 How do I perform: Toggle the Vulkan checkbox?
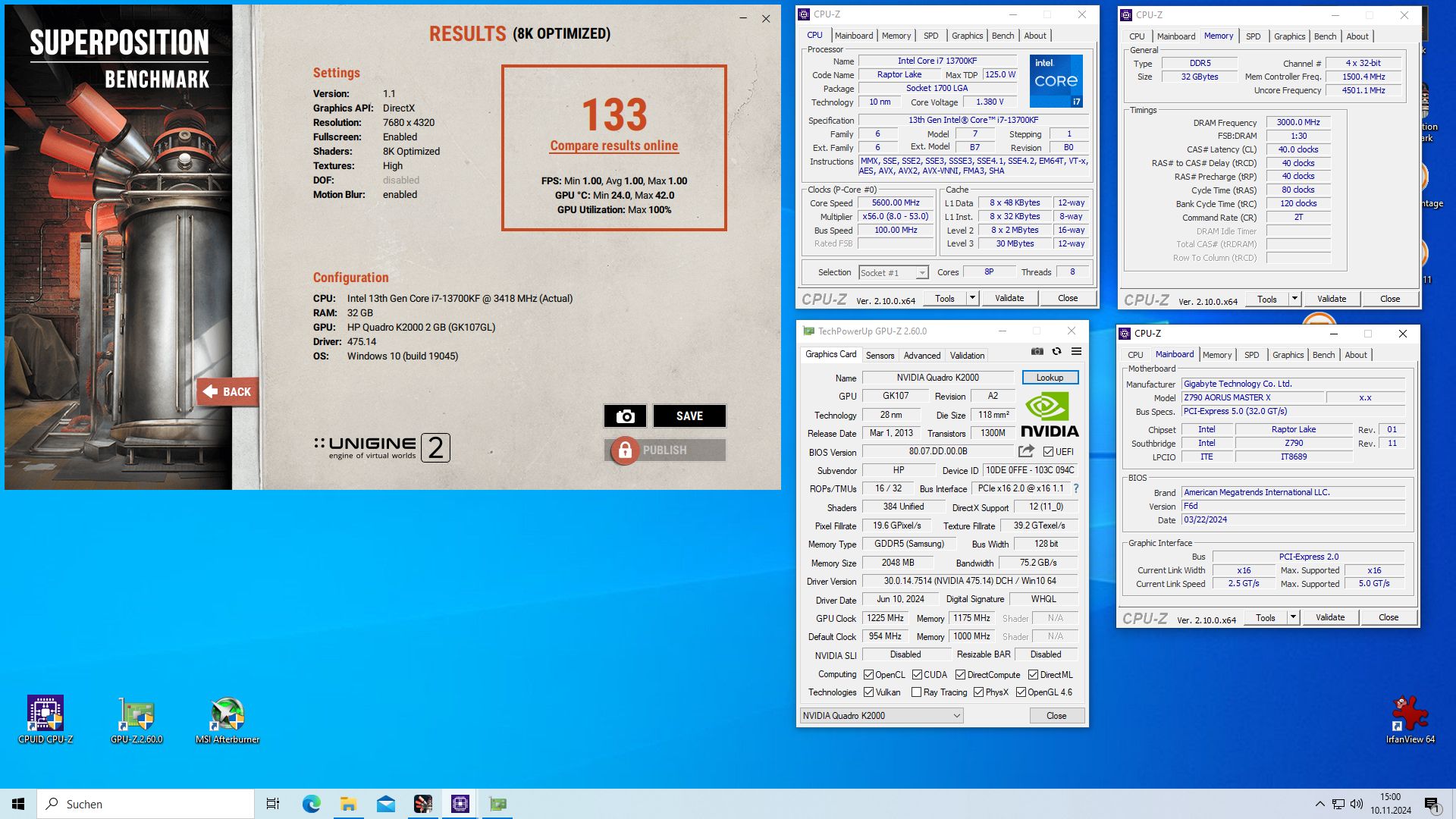(x=869, y=692)
